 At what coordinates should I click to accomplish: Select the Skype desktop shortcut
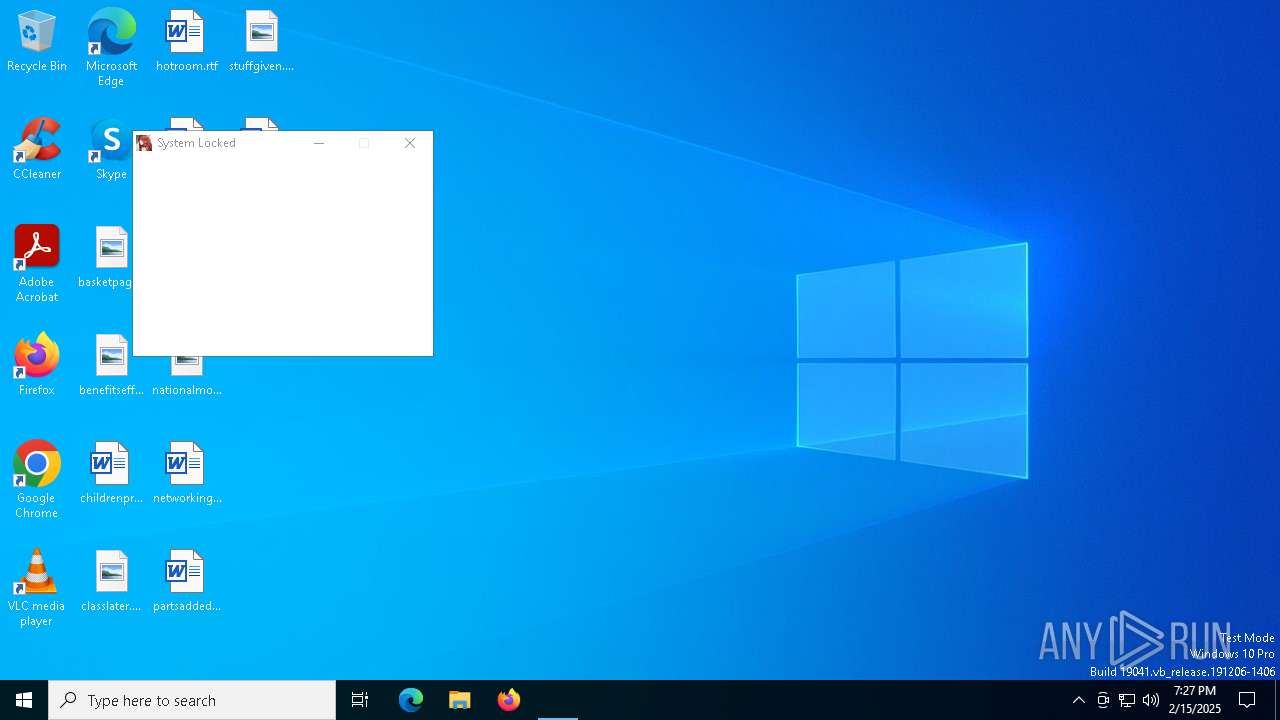110,150
